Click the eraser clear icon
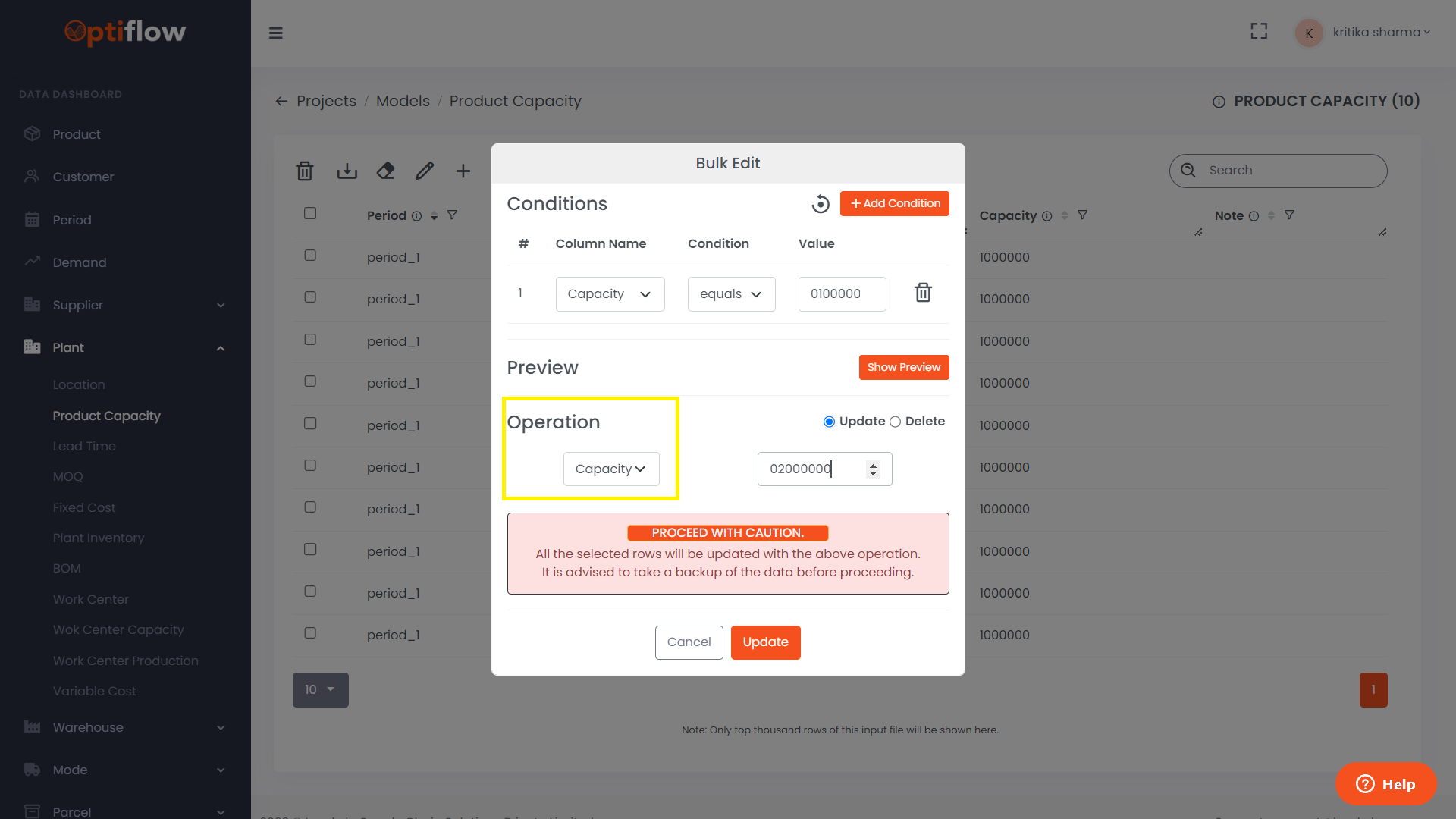The image size is (1456, 819). coord(385,171)
